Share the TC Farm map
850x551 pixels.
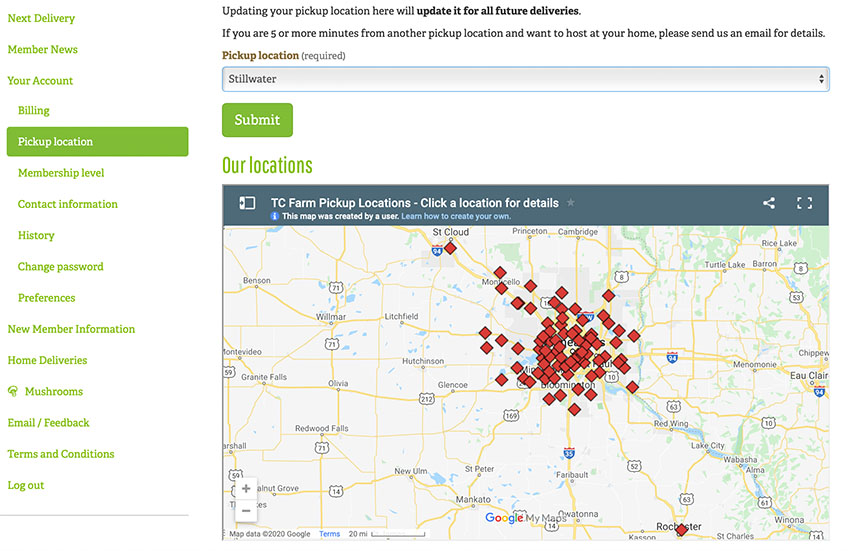coord(769,203)
